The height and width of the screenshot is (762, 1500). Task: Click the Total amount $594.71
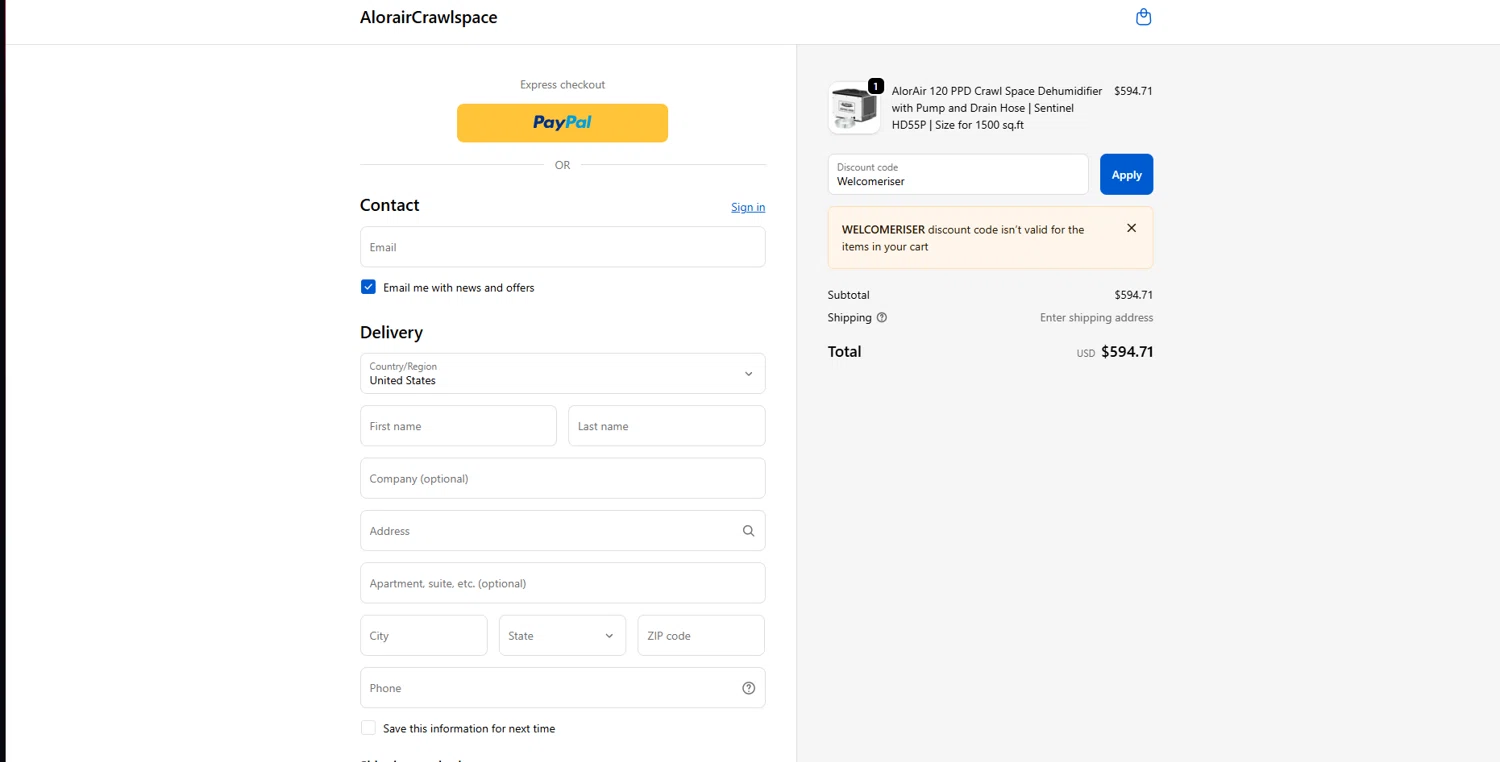tap(1127, 352)
